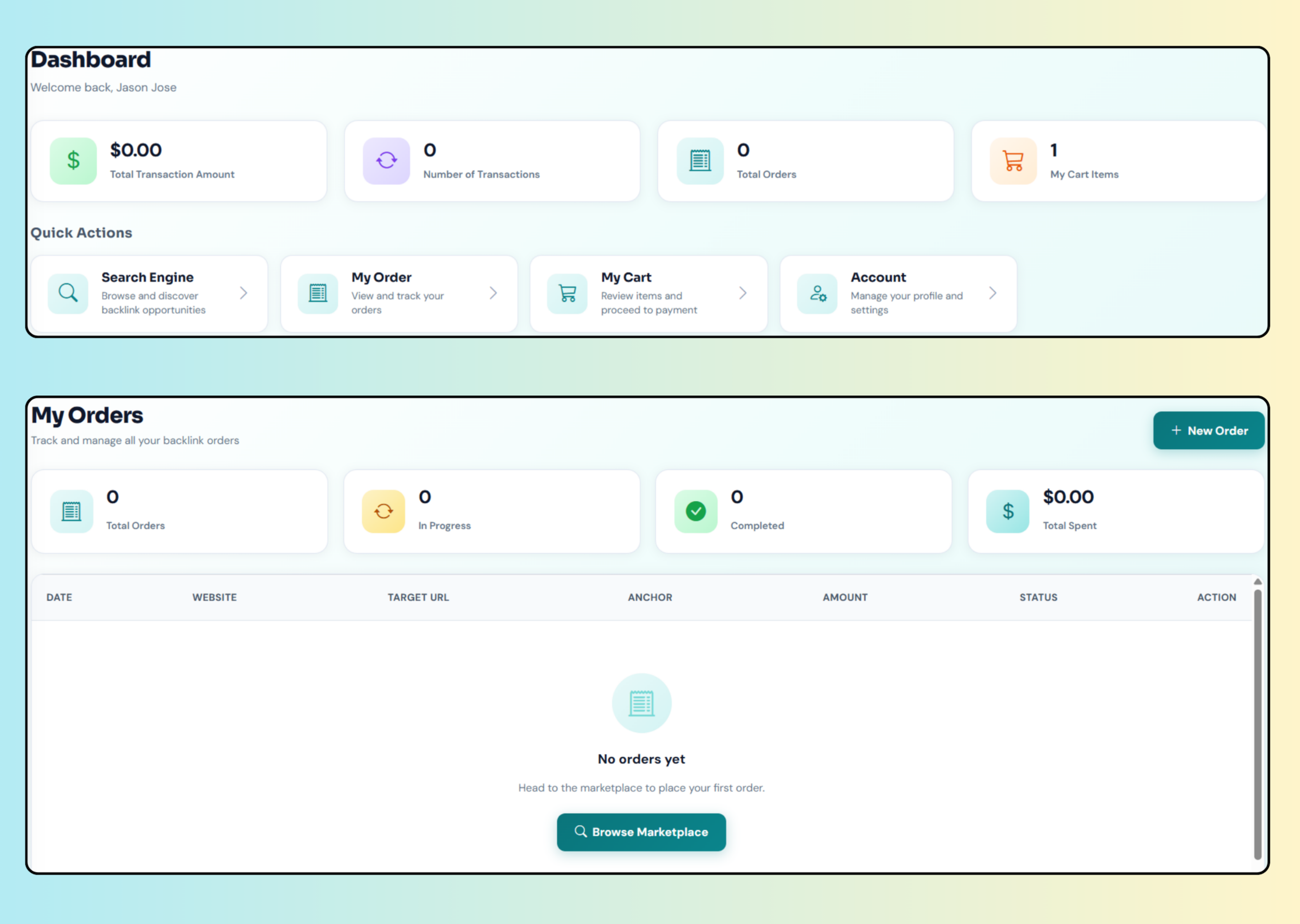Expand Search Engine card via its chevron
The image size is (1300, 924).
click(243, 293)
